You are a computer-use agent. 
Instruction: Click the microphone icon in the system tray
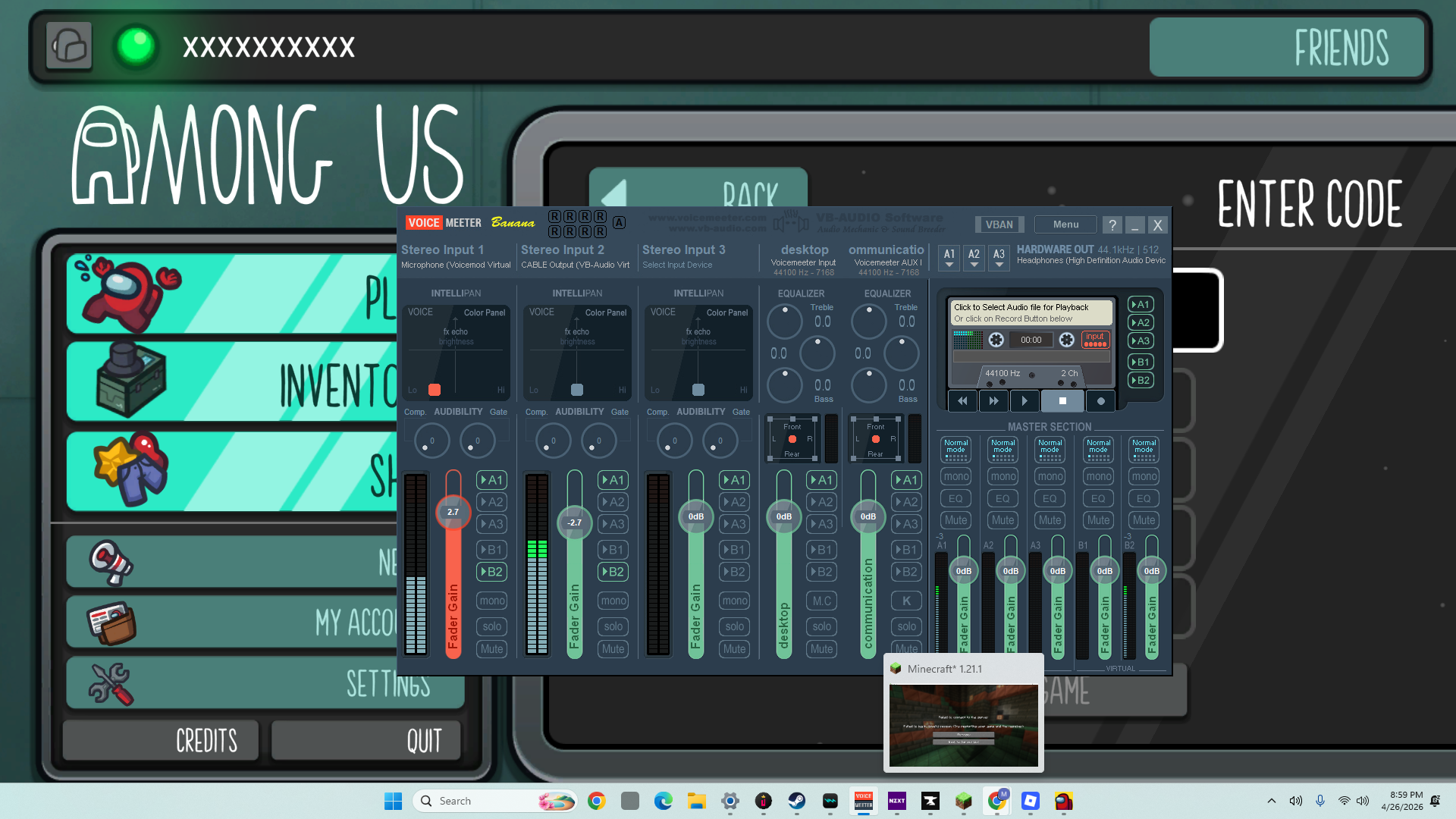click(x=1320, y=801)
